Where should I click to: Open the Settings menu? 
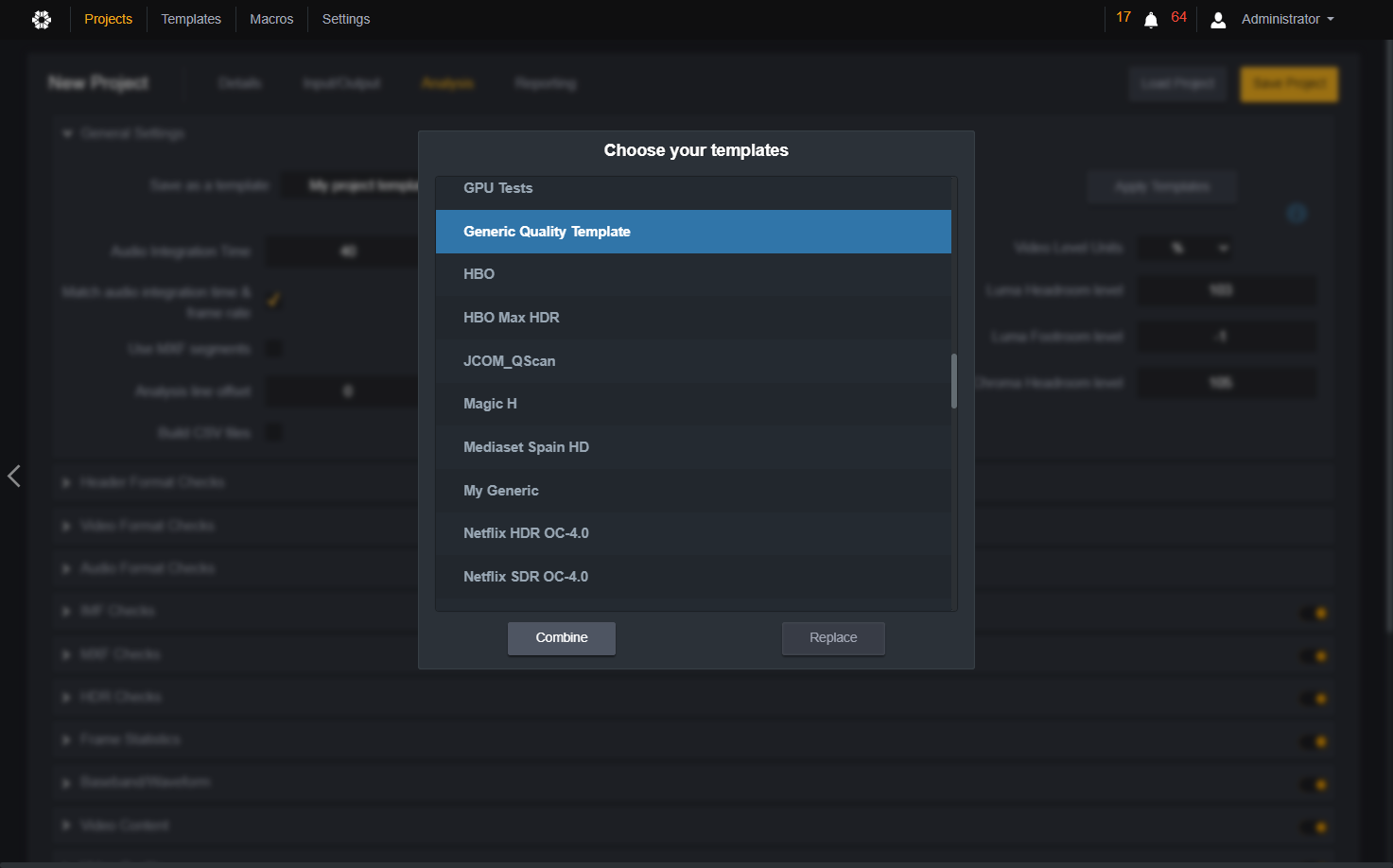346,19
